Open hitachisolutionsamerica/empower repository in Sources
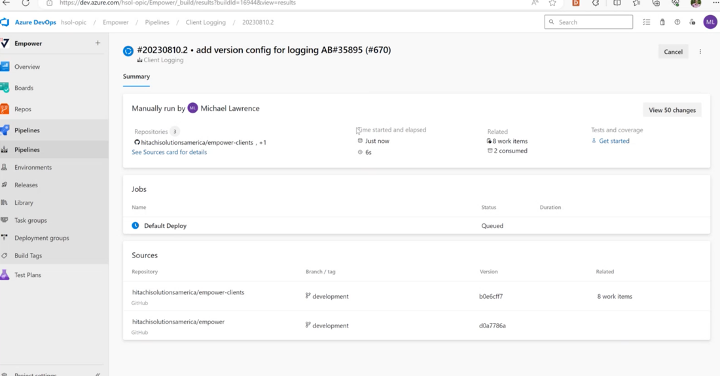This screenshot has width=720, height=376. coord(178,321)
